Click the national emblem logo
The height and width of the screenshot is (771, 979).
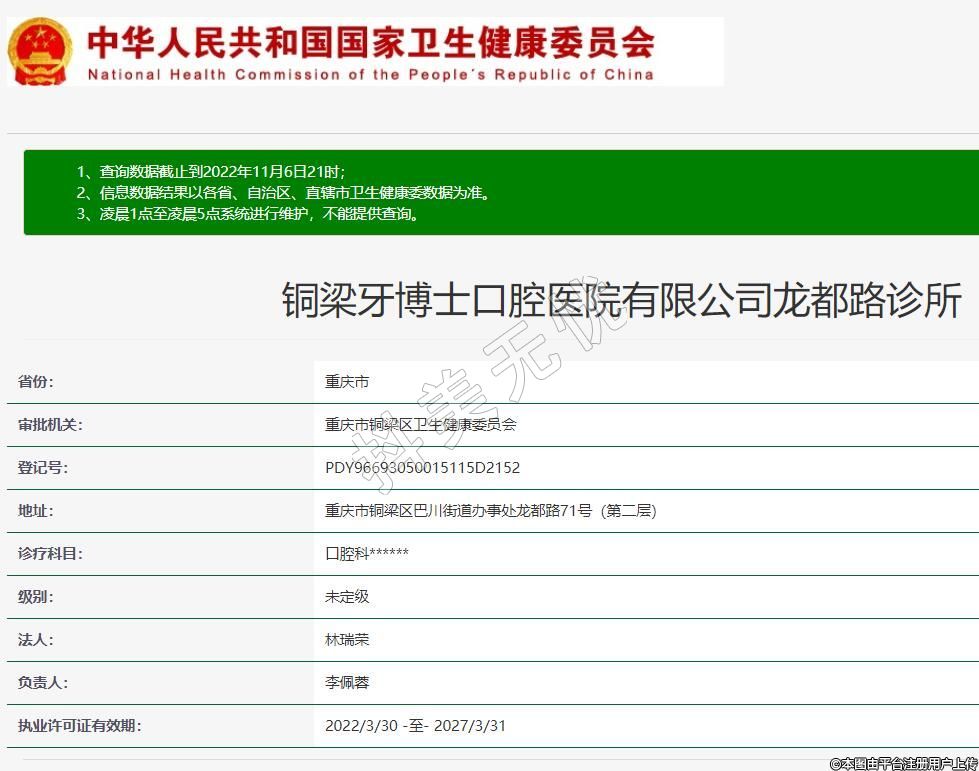(x=40, y=50)
